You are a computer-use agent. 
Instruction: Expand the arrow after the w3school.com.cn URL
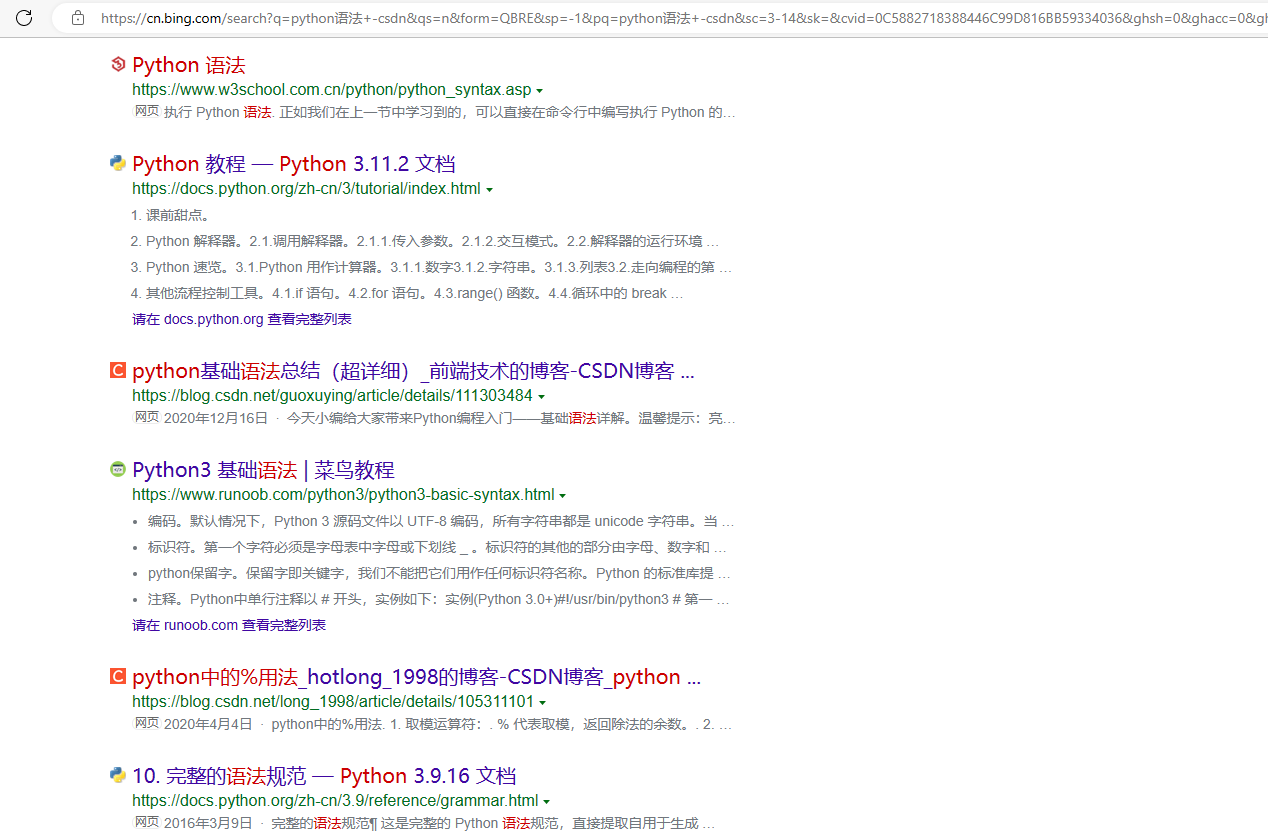[540, 91]
